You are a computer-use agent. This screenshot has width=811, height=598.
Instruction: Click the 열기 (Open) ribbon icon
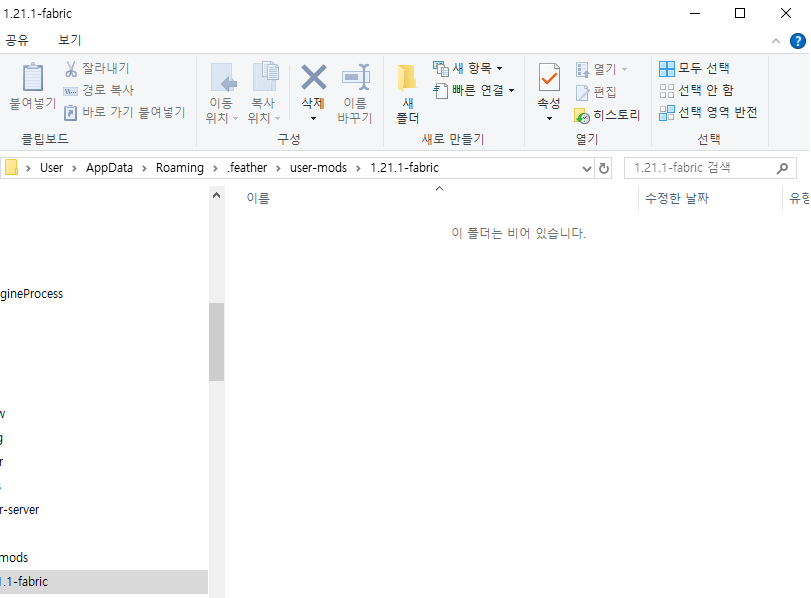(x=582, y=69)
